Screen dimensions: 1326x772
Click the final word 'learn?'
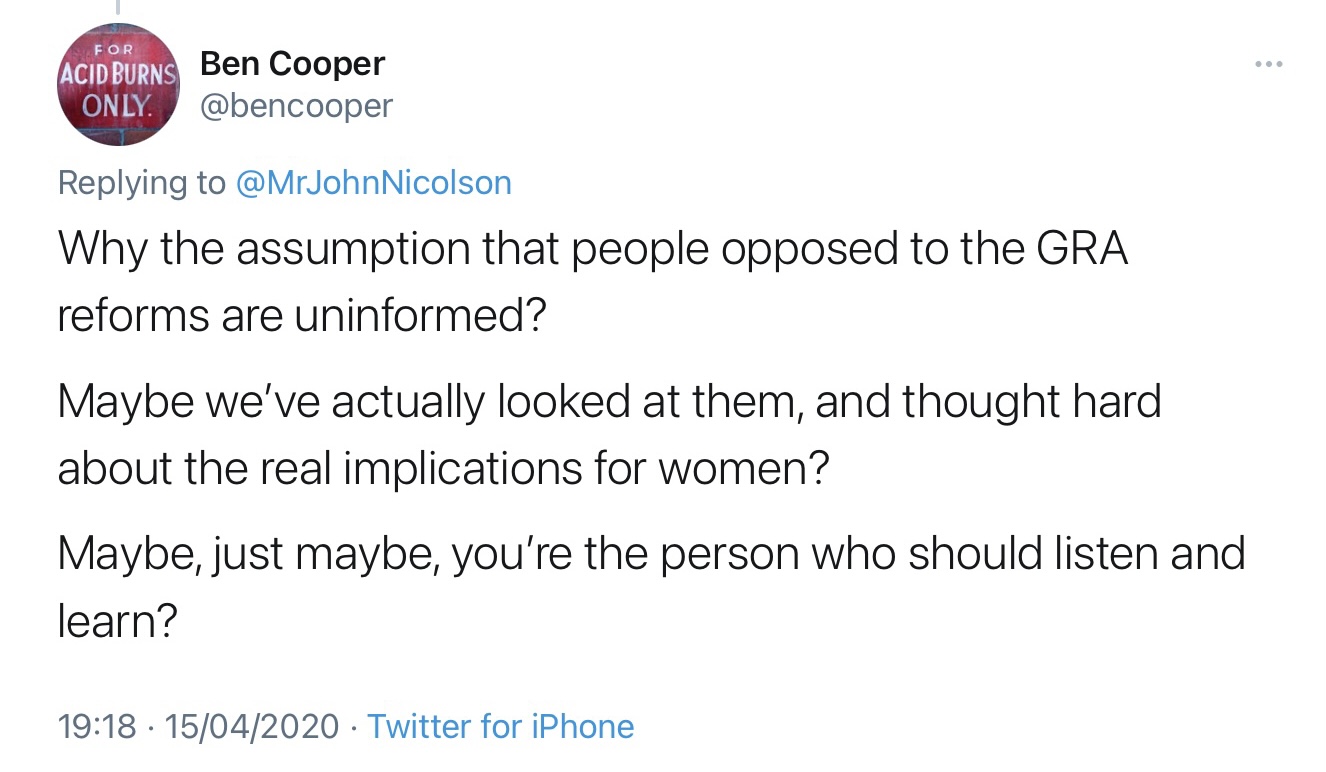pos(118,620)
